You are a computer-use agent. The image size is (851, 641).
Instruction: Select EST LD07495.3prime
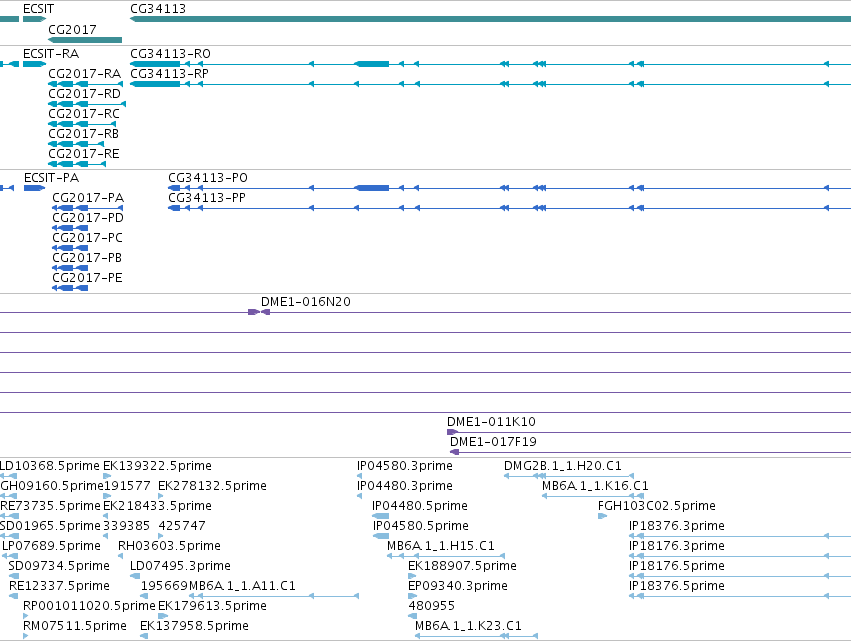tap(180, 566)
